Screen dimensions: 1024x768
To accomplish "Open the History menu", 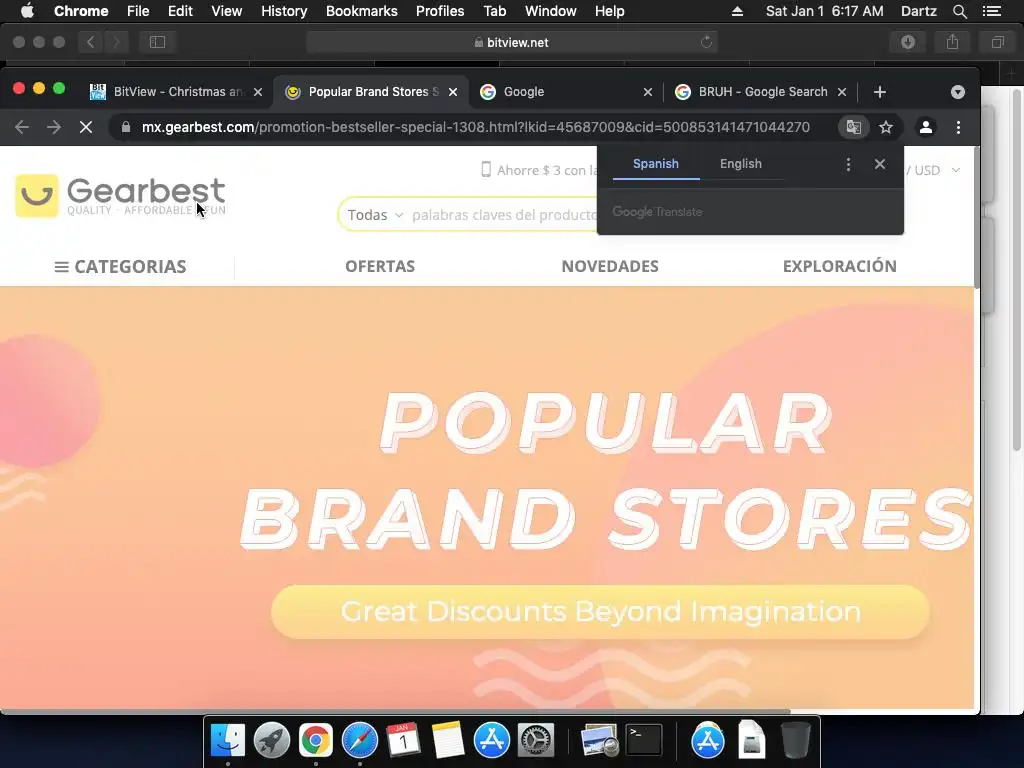I will pyautogui.click(x=284, y=11).
